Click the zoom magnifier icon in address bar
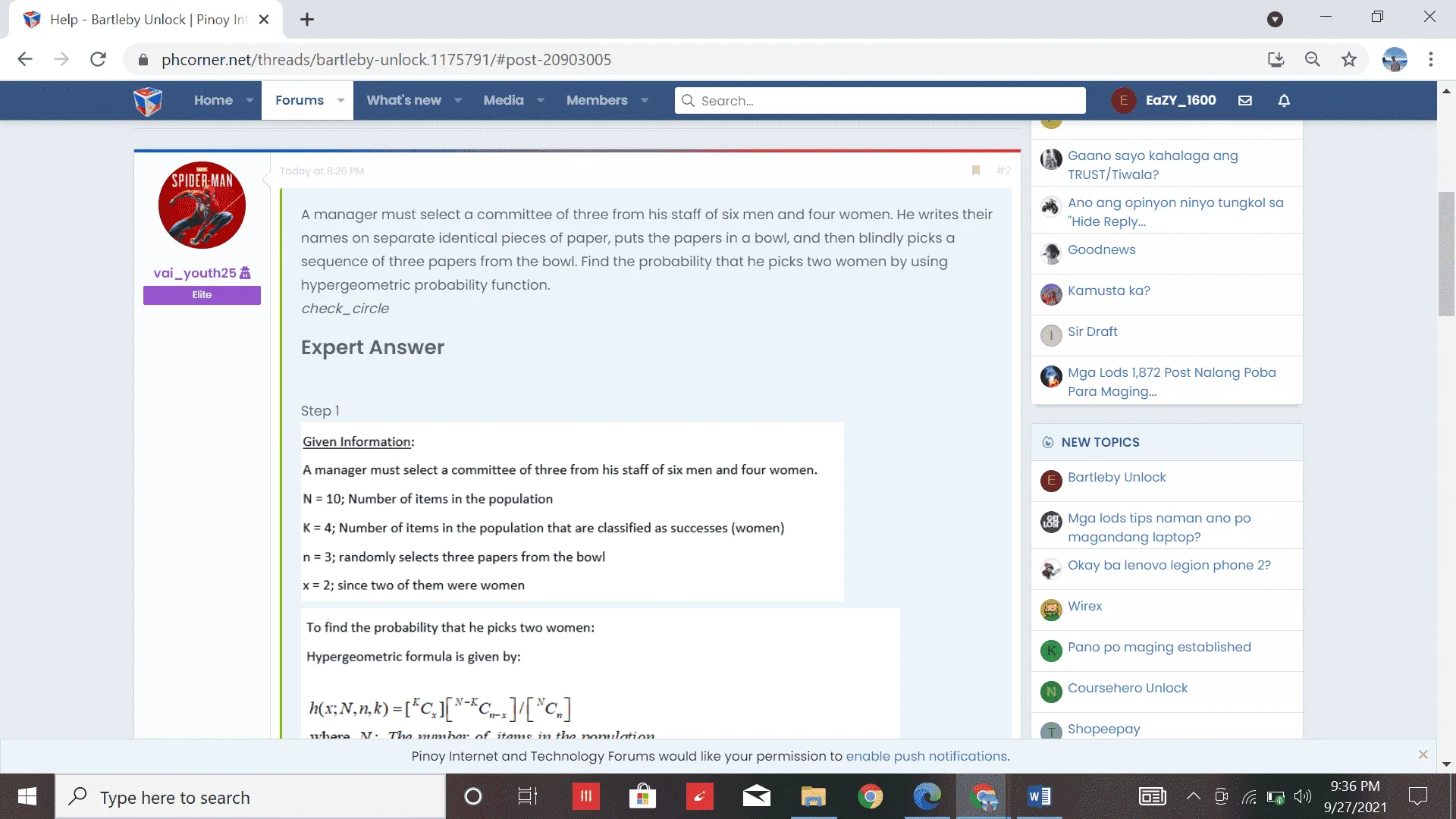The height and width of the screenshot is (819, 1456). coord(1312,59)
